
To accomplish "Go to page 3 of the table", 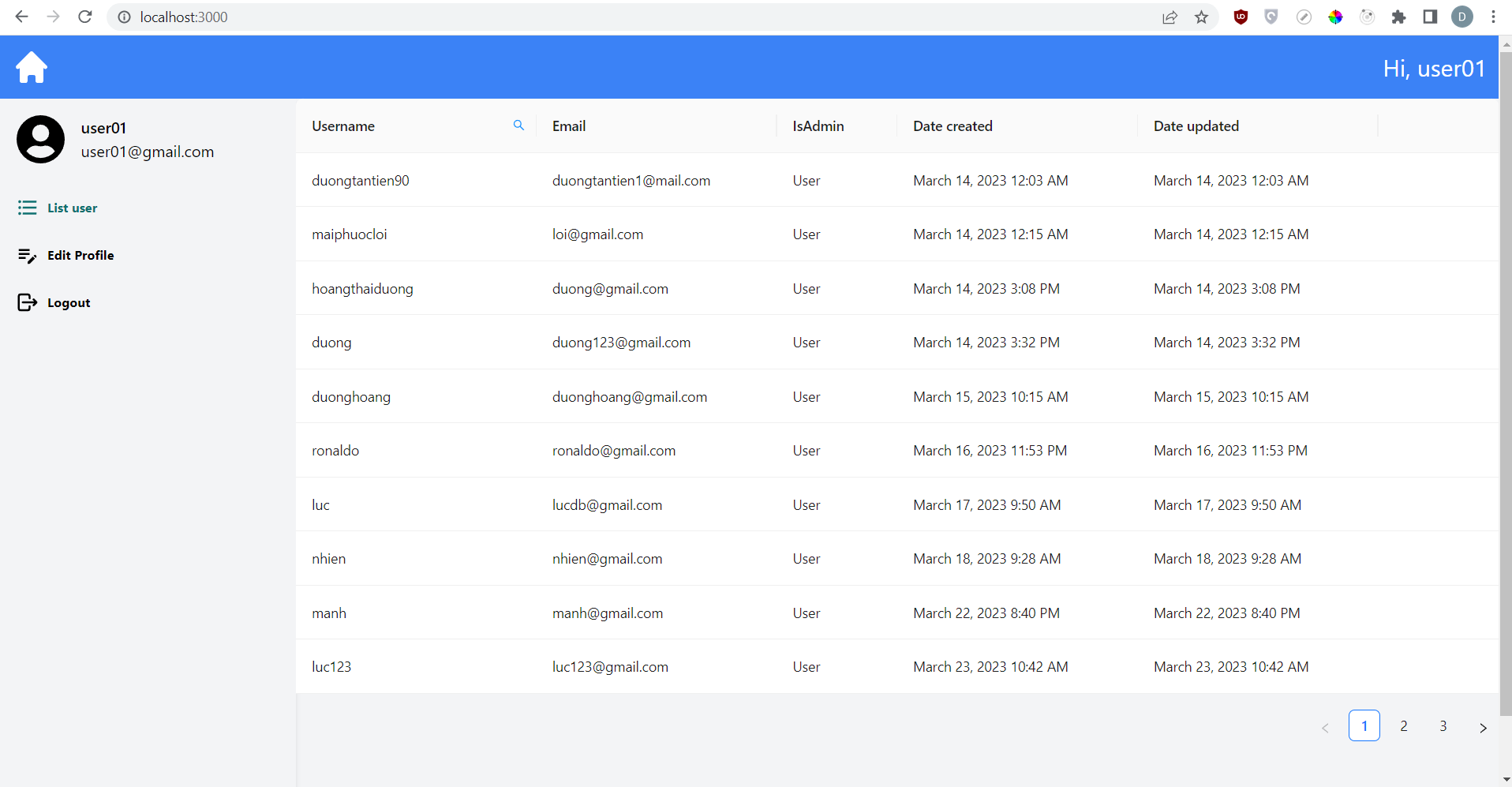I will click(x=1443, y=725).
